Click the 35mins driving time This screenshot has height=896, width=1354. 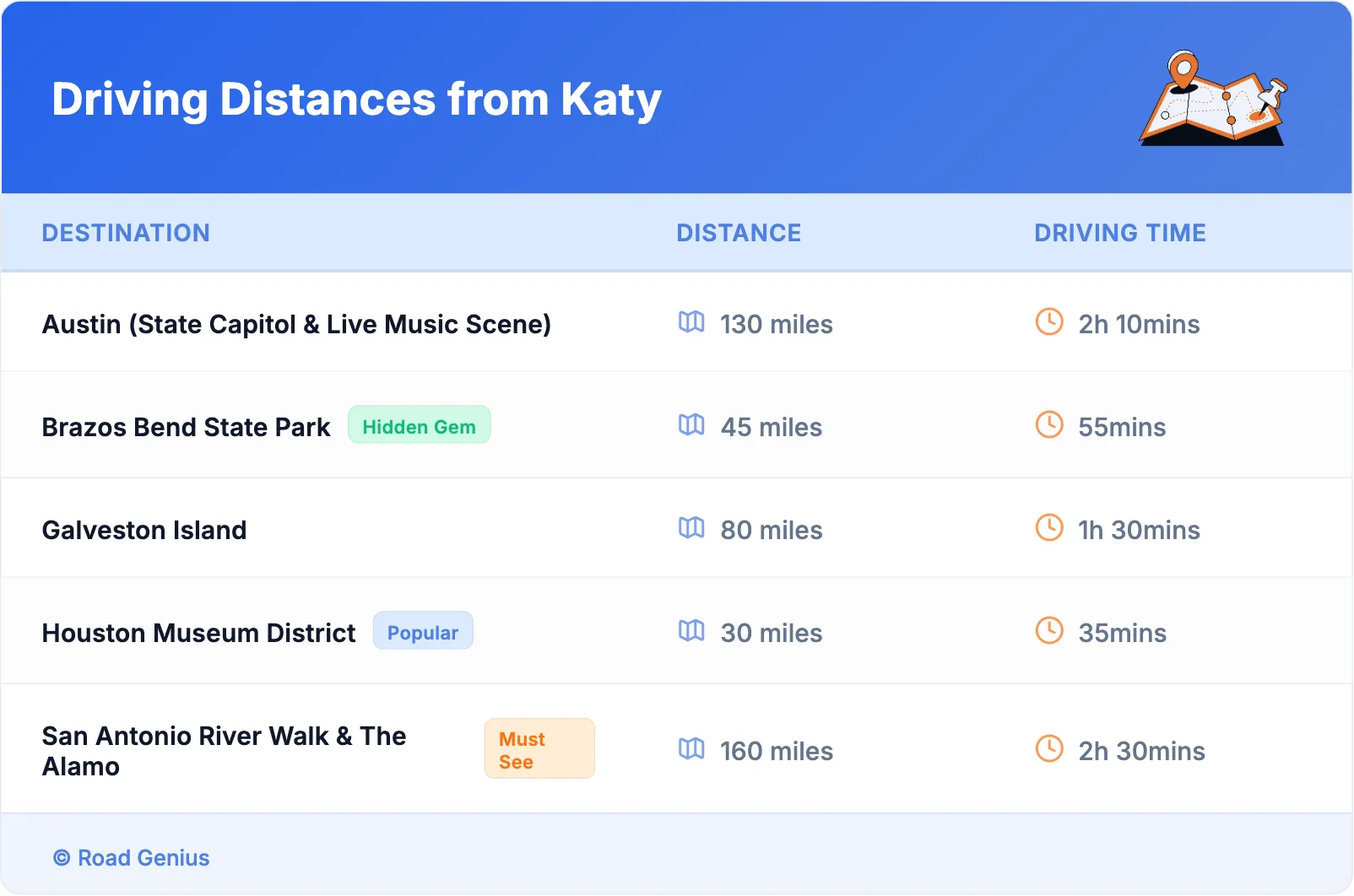pos(1123,633)
